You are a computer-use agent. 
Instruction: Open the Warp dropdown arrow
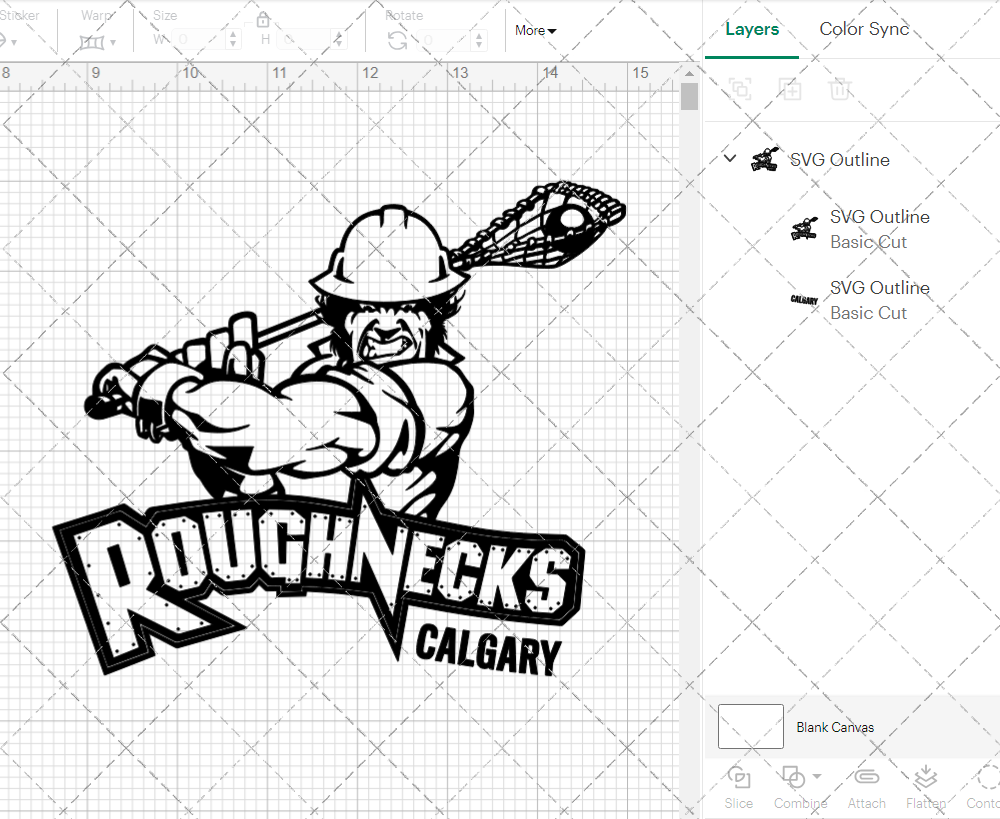[115, 42]
